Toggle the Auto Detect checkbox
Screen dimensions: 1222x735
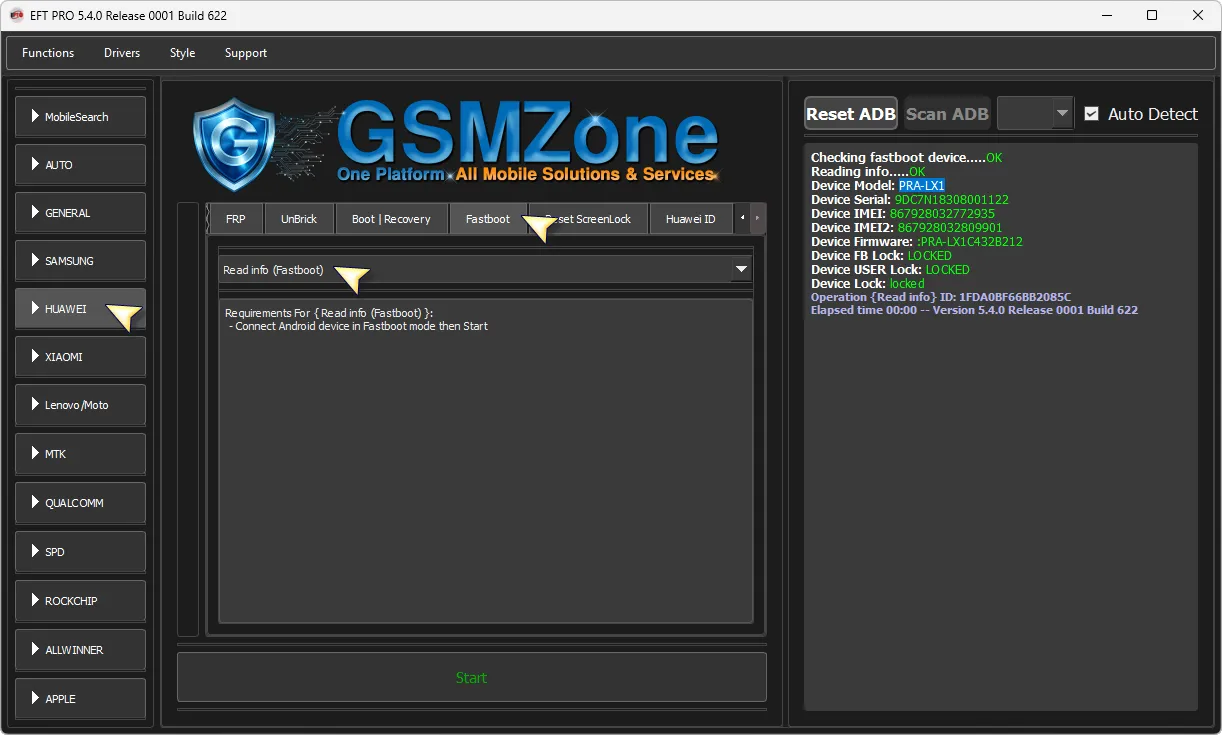[x=1092, y=114]
